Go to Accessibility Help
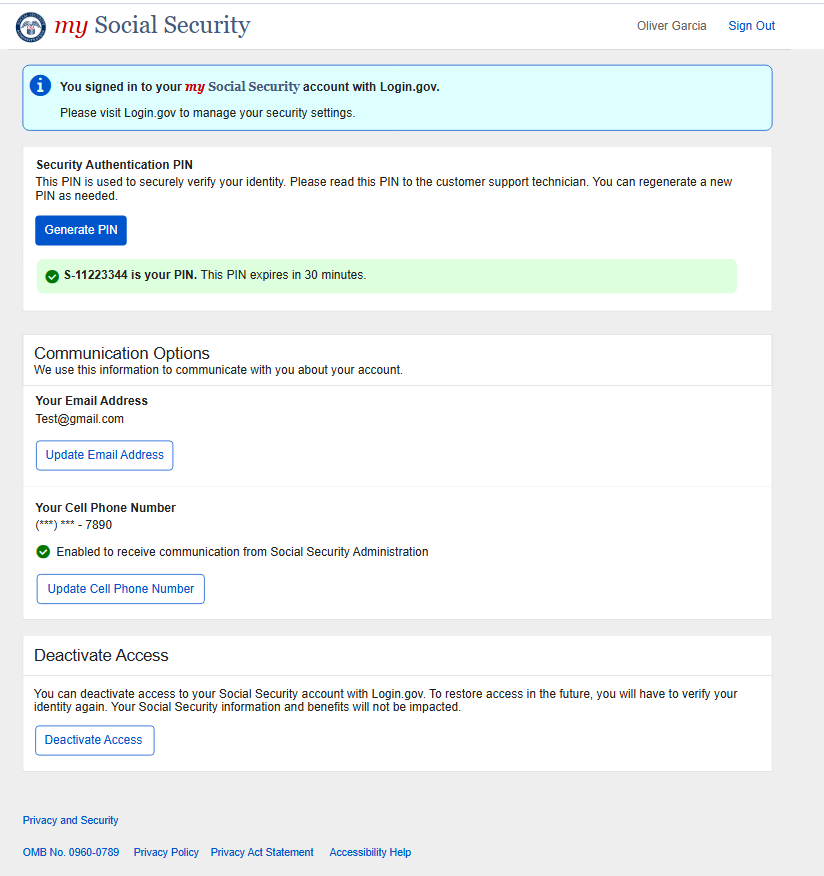This screenshot has width=824, height=876. pos(370,853)
